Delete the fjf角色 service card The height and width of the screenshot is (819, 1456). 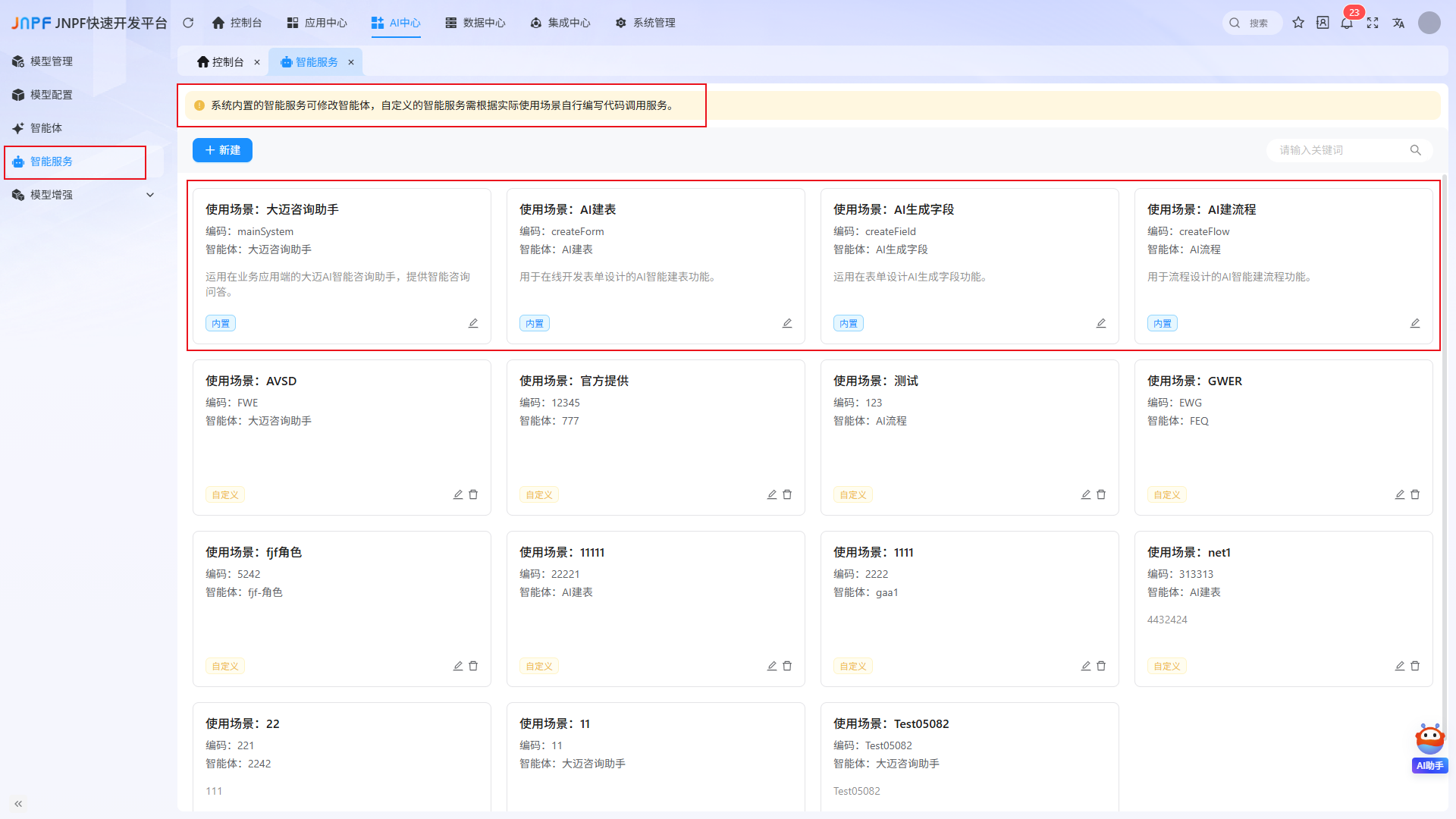pos(473,666)
